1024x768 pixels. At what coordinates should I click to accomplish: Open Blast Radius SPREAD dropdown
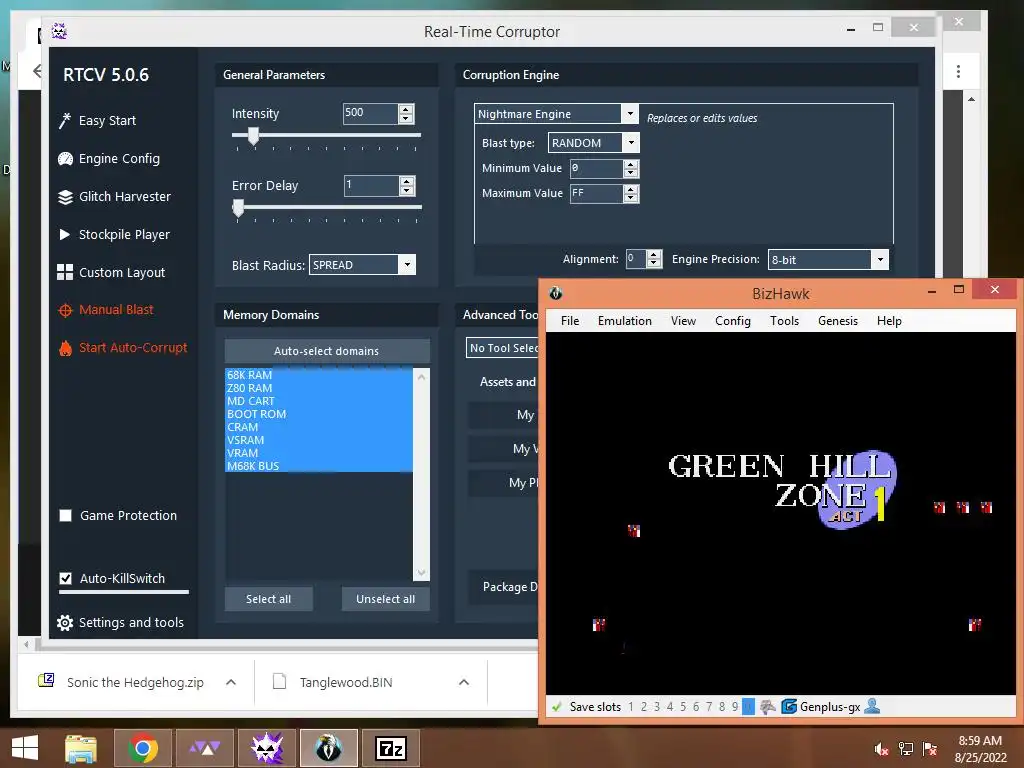point(408,264)
